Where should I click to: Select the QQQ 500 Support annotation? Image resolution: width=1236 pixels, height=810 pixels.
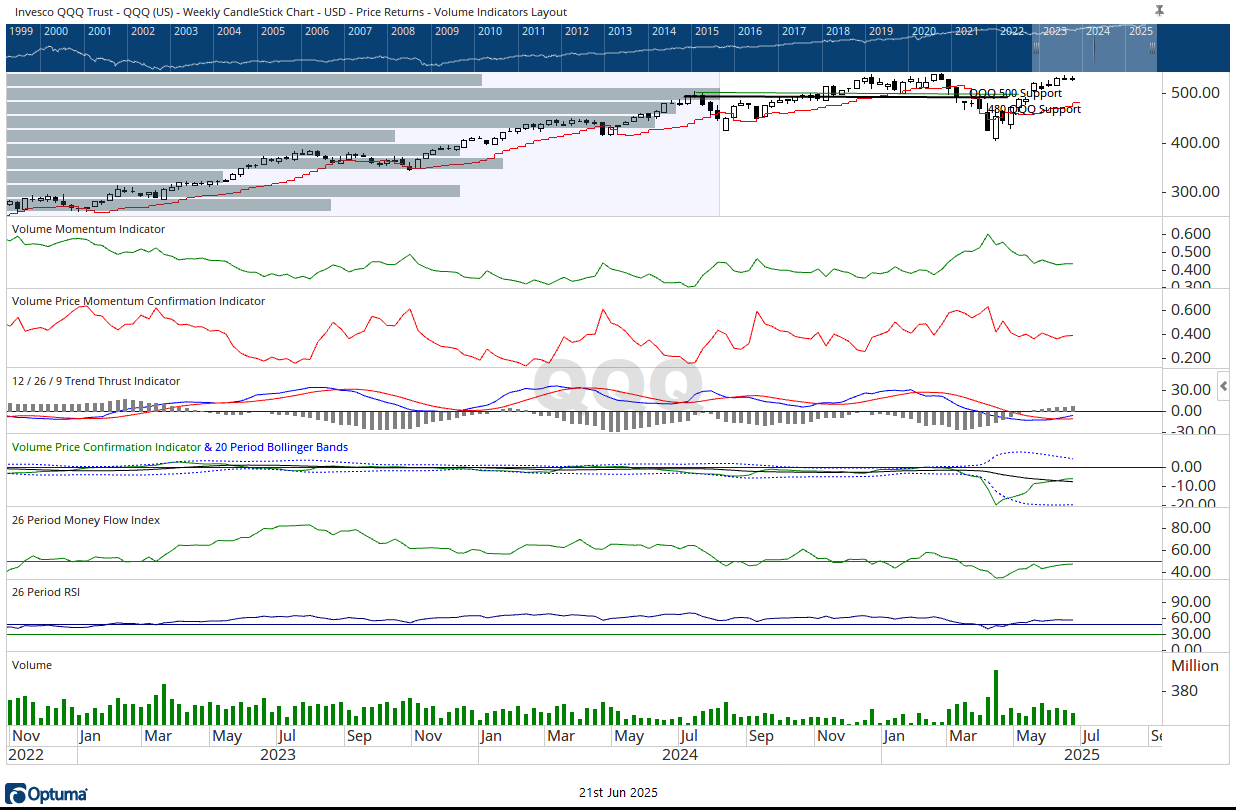pos(1016,93)
